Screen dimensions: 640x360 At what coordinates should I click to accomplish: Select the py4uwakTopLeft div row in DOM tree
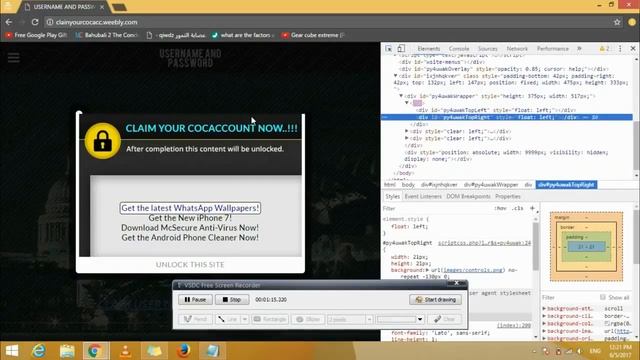[496, 110]
